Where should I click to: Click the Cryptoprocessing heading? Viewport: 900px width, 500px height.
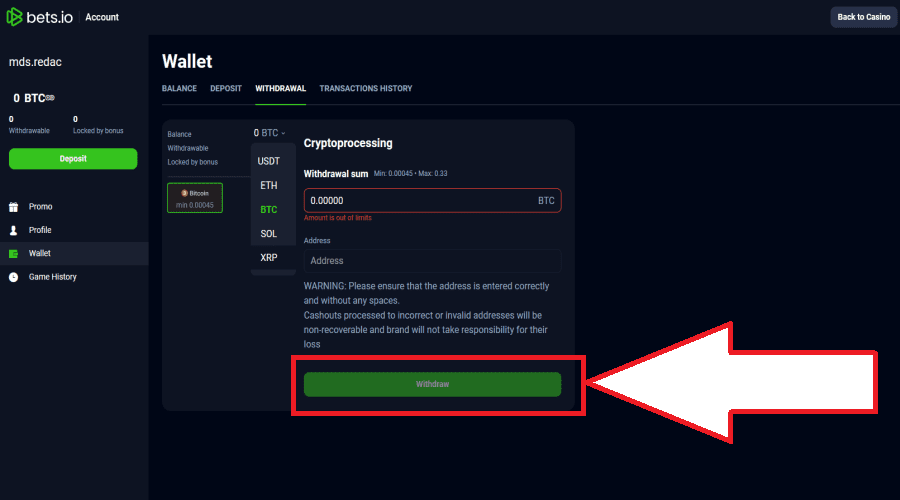tap(348, 144)
